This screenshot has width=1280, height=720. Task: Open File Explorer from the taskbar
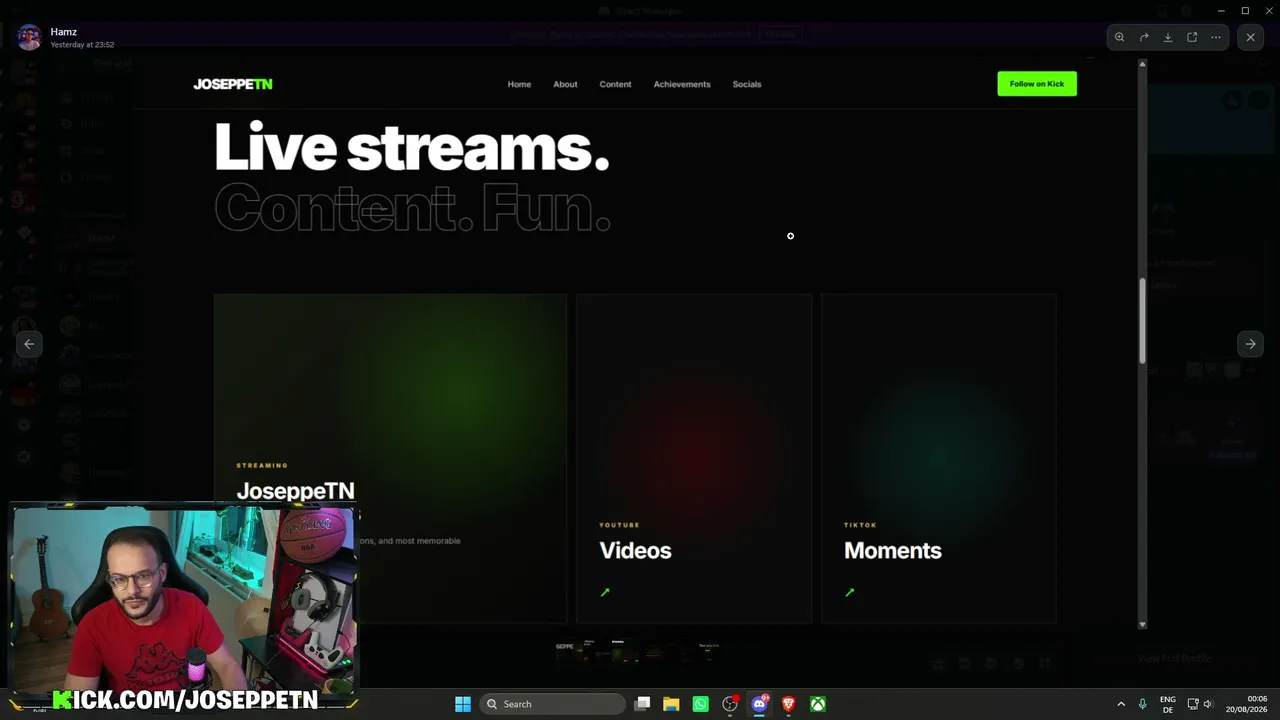tap(671, 704)
